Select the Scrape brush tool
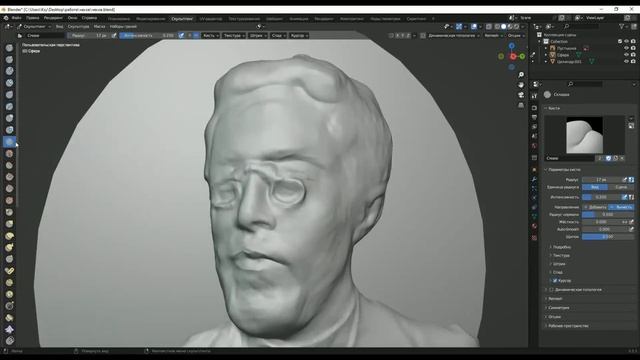640x360 pixels. point(9,189)
